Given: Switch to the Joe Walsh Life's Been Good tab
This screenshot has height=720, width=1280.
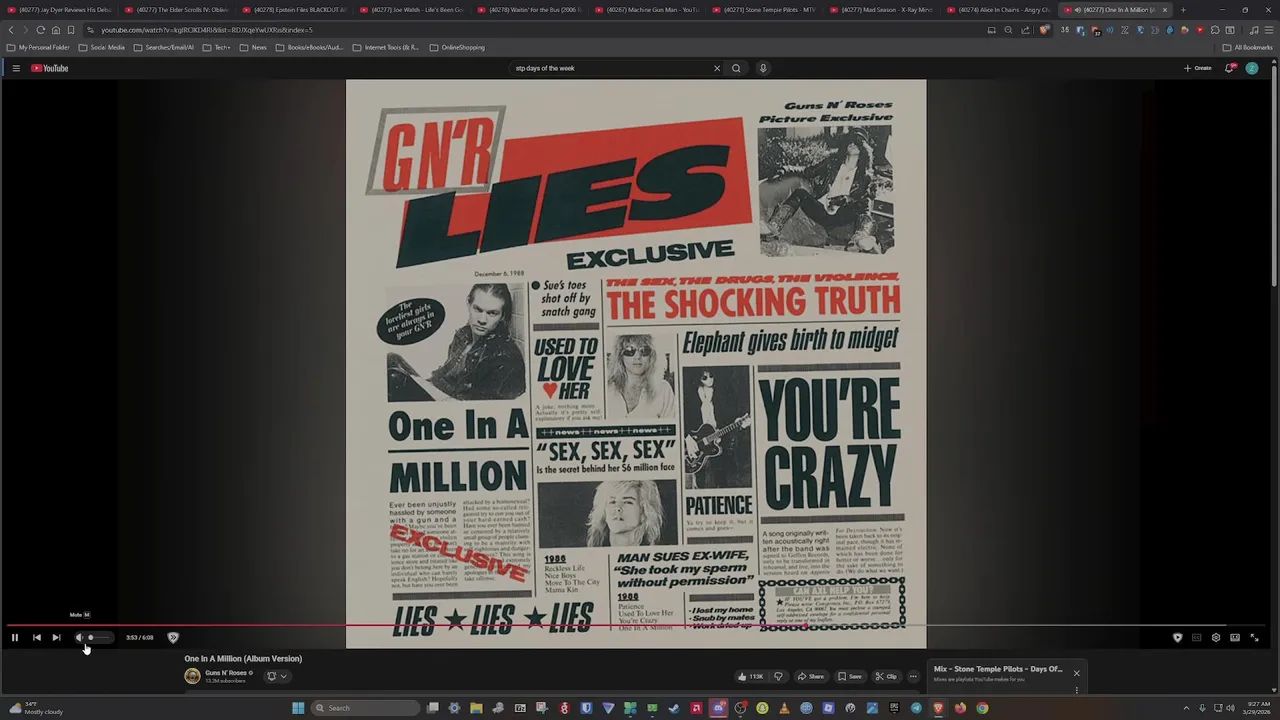Looking at the screenshot, I should click(412, 10).
